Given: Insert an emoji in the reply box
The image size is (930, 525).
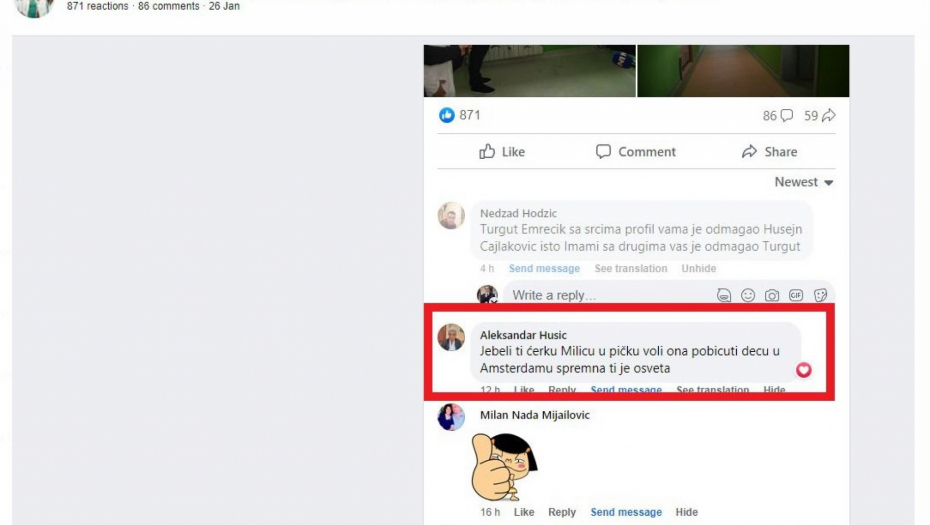Looking at the screenshot, I should tap(748, 295).
